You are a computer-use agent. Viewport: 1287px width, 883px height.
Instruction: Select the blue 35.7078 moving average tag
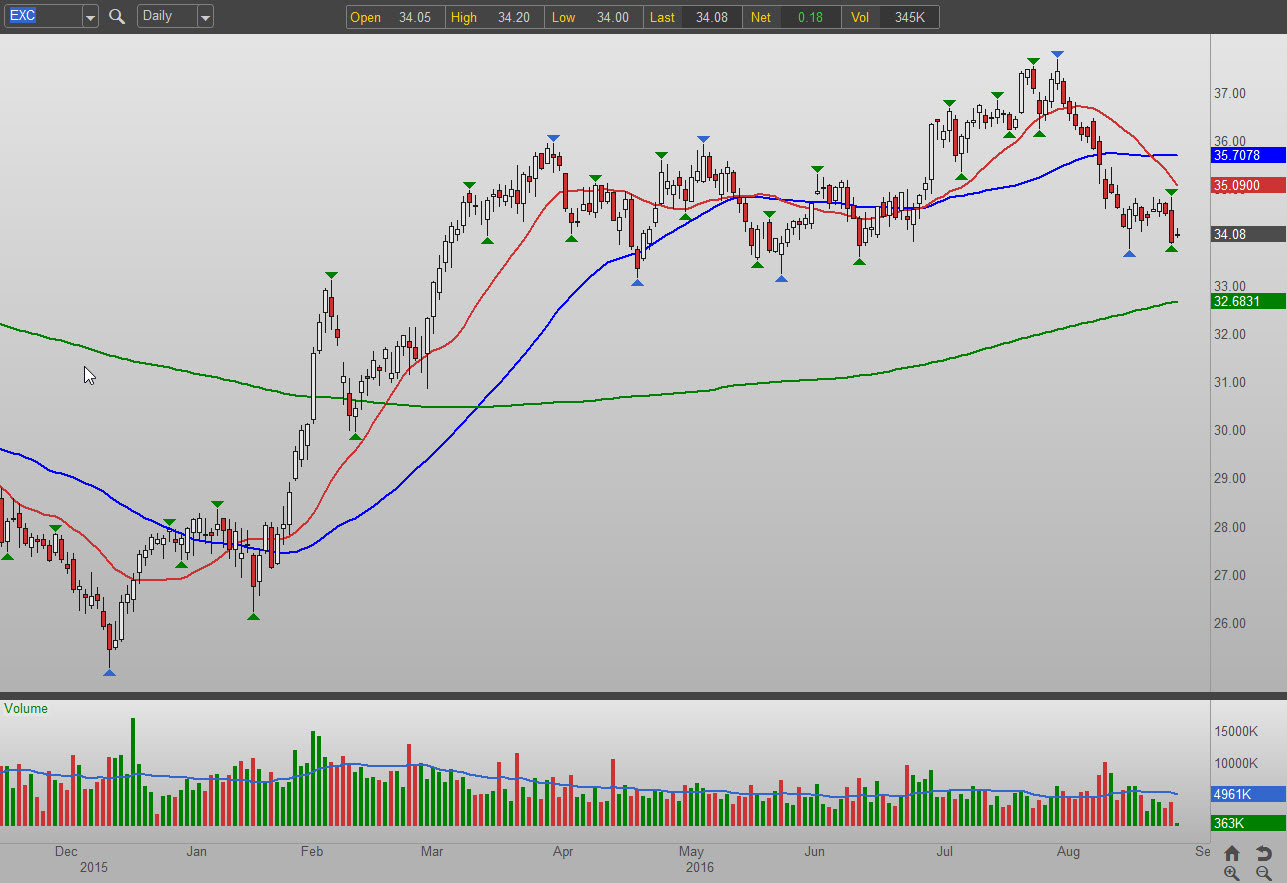pyautogui.click(x=1248, y=155)
